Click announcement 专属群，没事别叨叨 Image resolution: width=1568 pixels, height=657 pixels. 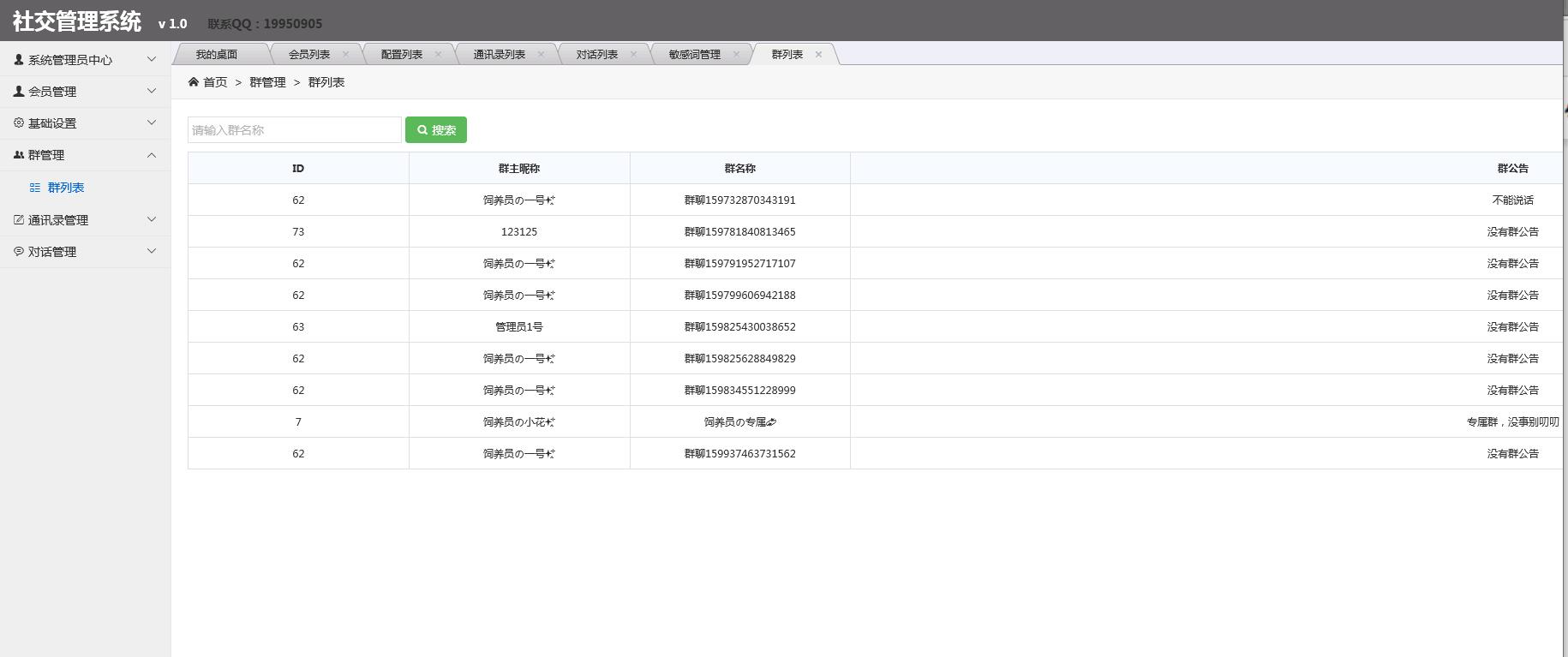pos(1513,422)
